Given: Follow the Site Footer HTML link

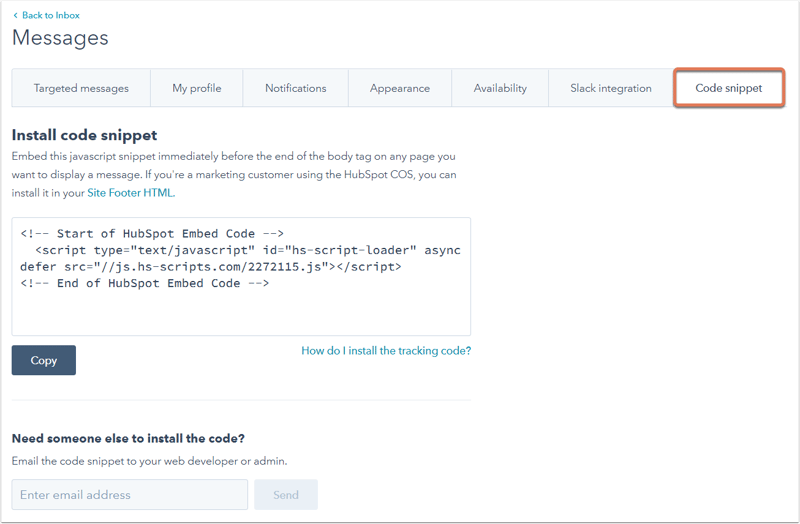Looking at the screenshot, I should (x=131, y=193).
